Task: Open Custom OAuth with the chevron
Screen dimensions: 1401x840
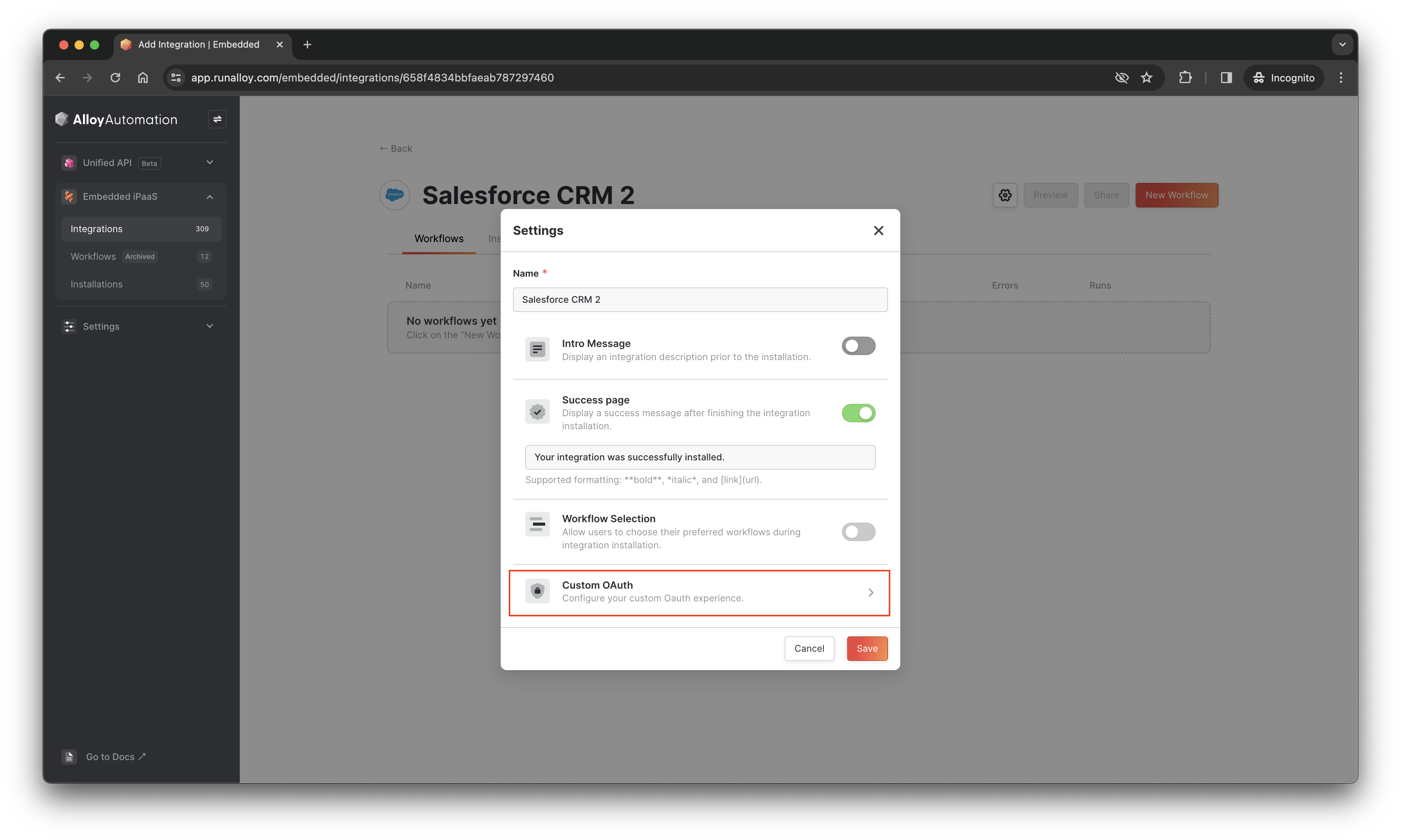Action: tap(871, 593)
